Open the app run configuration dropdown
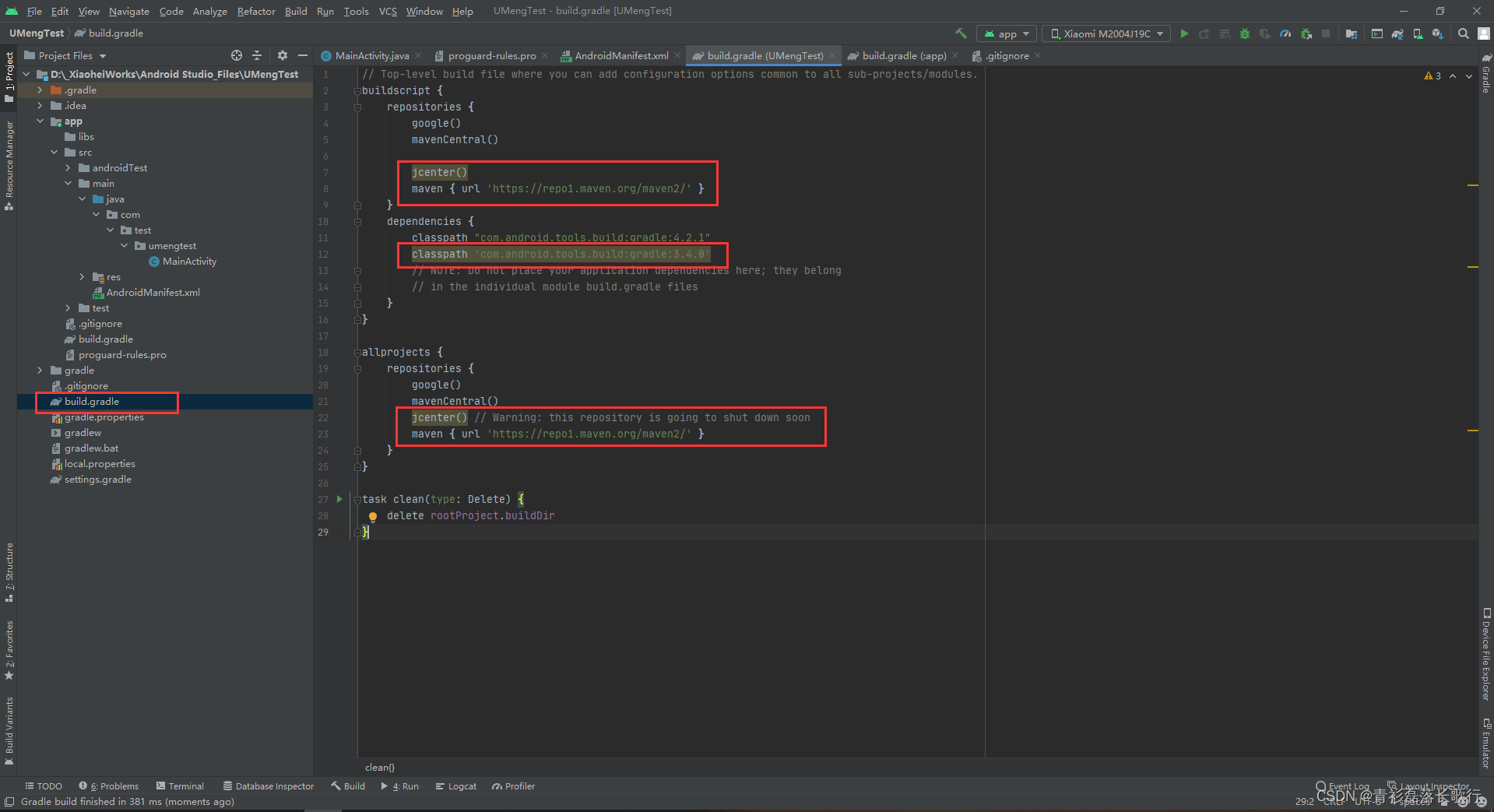The height and width of the screenshot is (812, 1494). [1006, 33]
